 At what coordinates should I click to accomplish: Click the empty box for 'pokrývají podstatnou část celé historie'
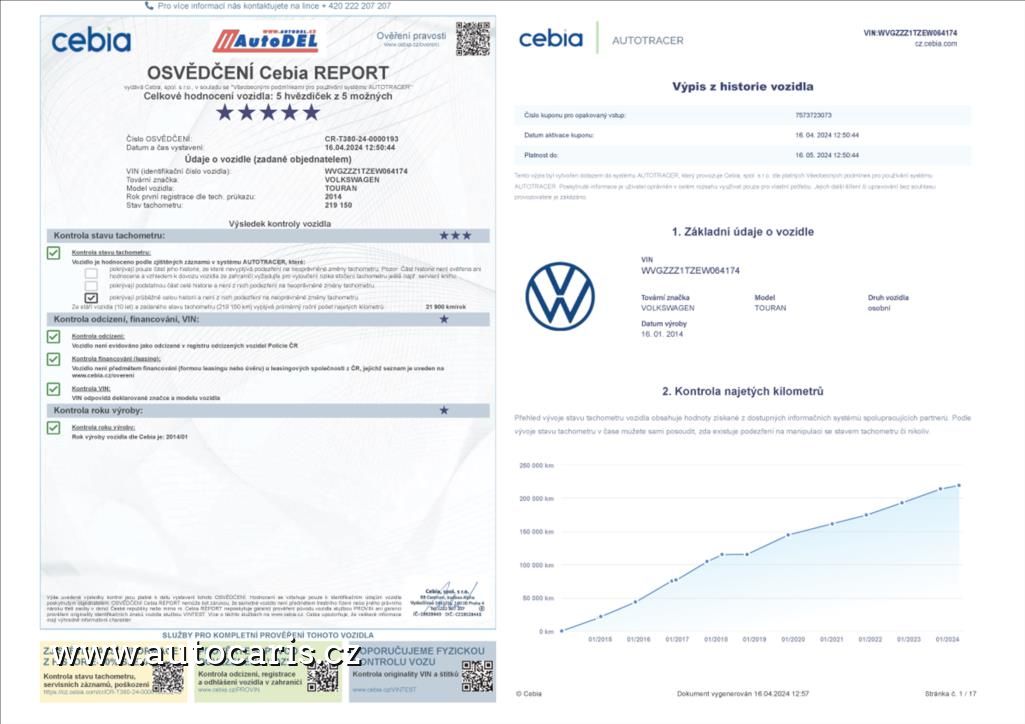(91, 286)
